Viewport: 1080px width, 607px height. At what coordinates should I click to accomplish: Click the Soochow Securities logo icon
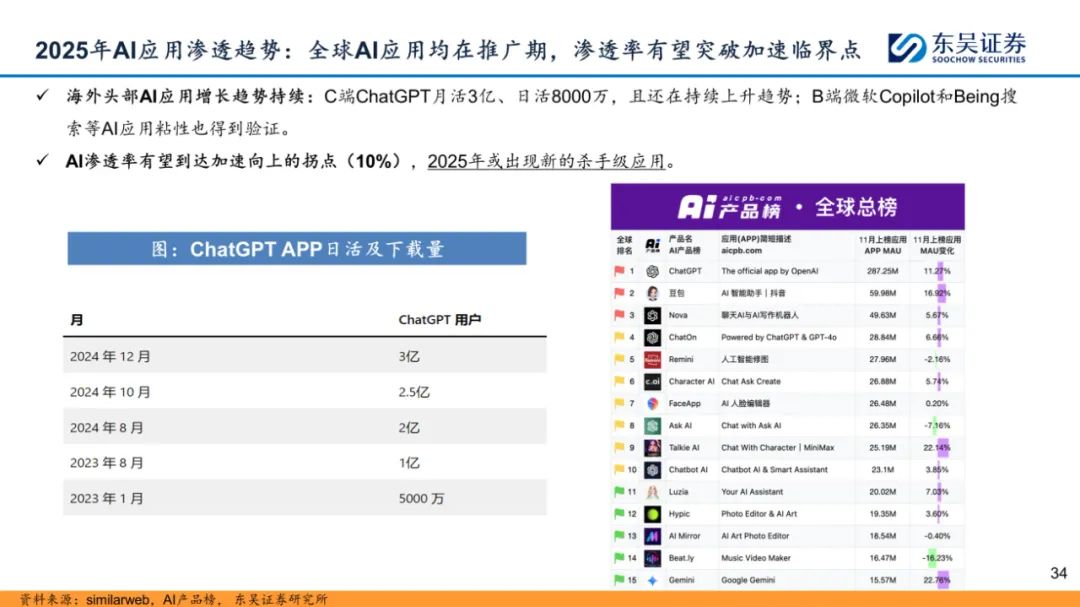(x=906, y=48)
